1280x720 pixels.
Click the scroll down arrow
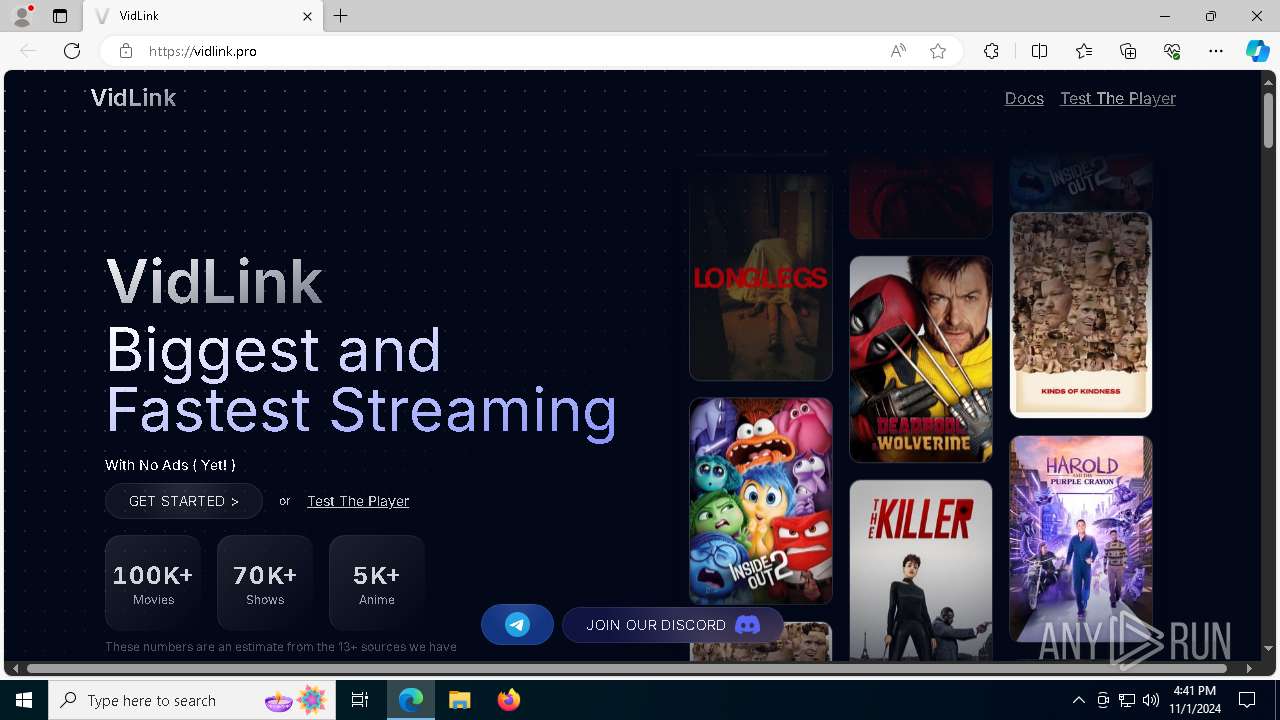(x=1268, y=649)
